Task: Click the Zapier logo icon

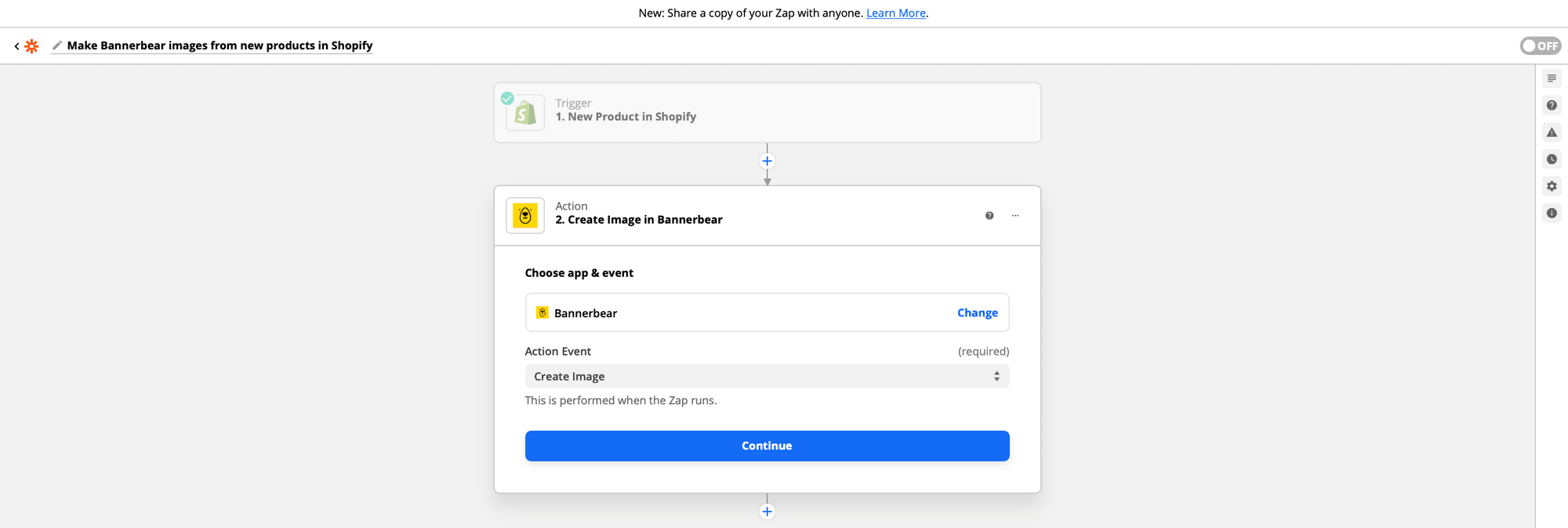Action: pyautogui.click(x=31, y=46)
